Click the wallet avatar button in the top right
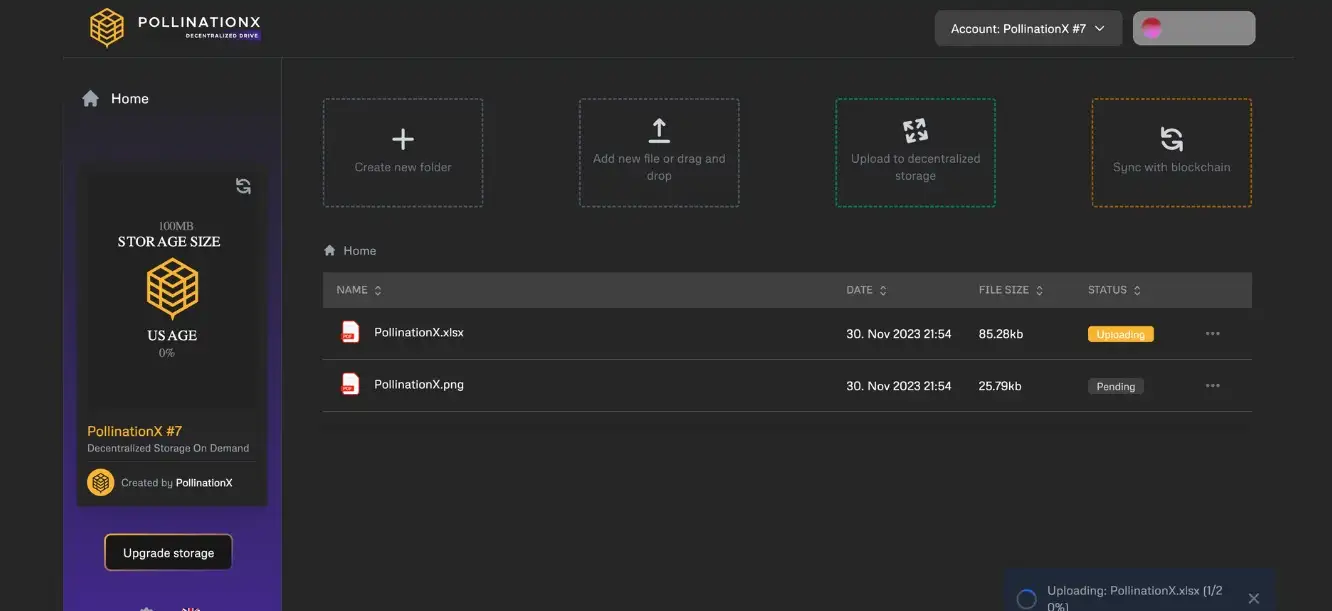The width and height of the screenshot is (1332, 611). 1194,28
